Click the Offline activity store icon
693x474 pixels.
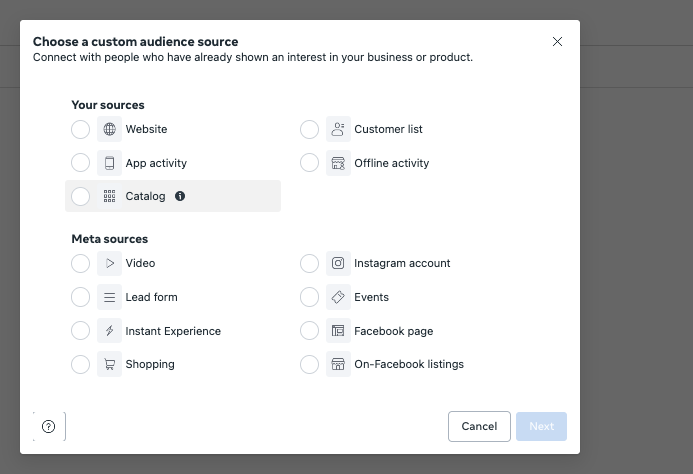[x=338, y=163]
